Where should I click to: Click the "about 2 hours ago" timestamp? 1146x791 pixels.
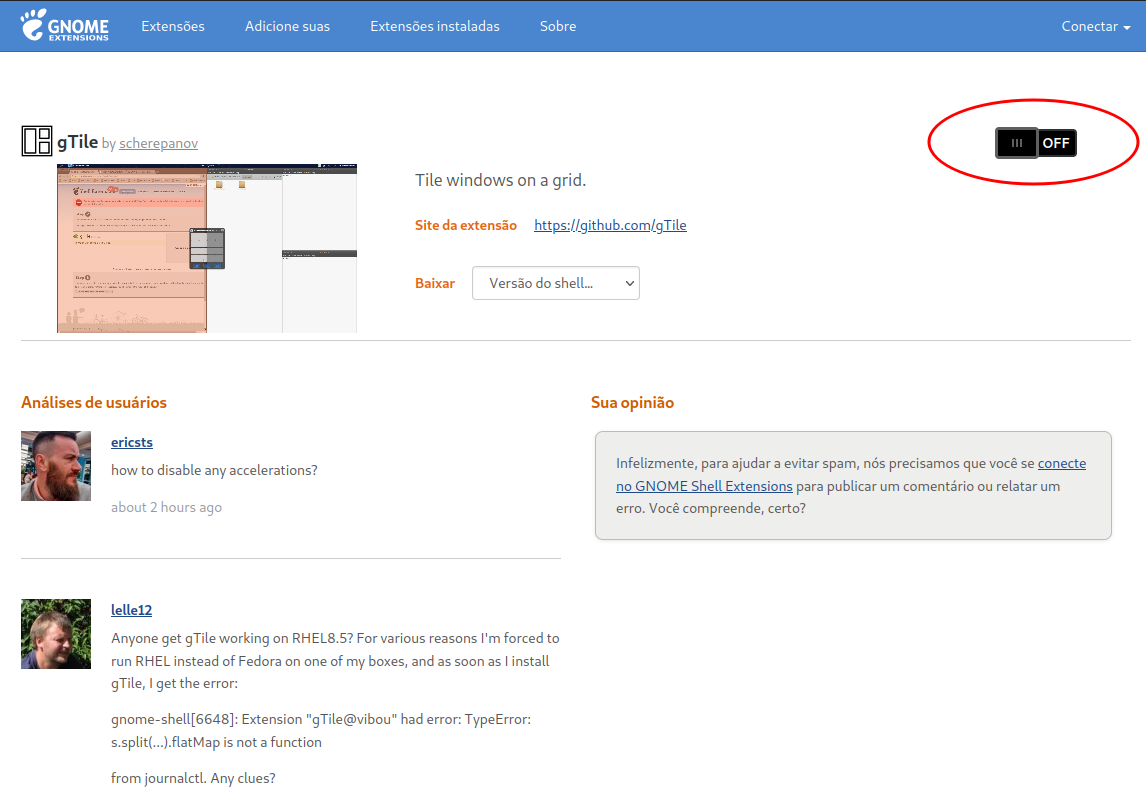[166, 507]
